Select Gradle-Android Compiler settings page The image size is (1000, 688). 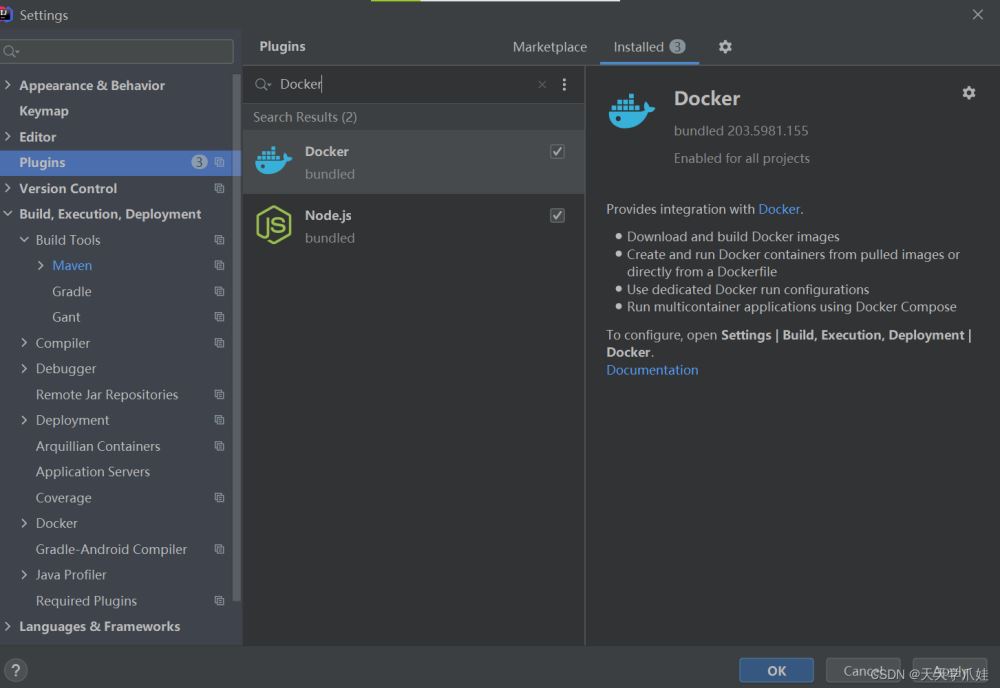pos(112,549)
